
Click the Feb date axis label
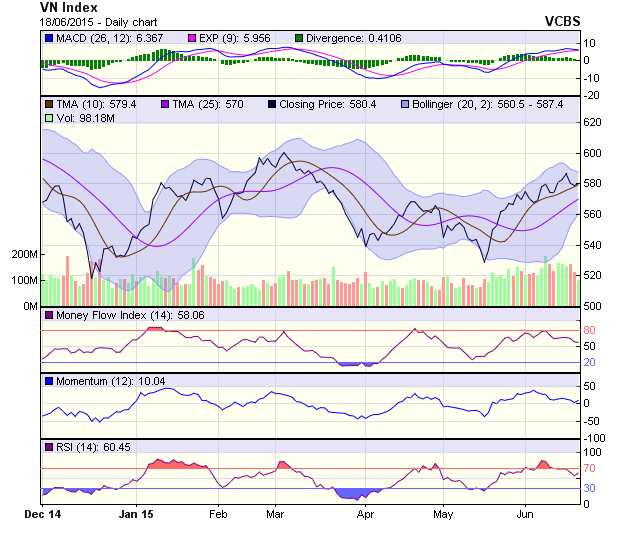[218, 514]
